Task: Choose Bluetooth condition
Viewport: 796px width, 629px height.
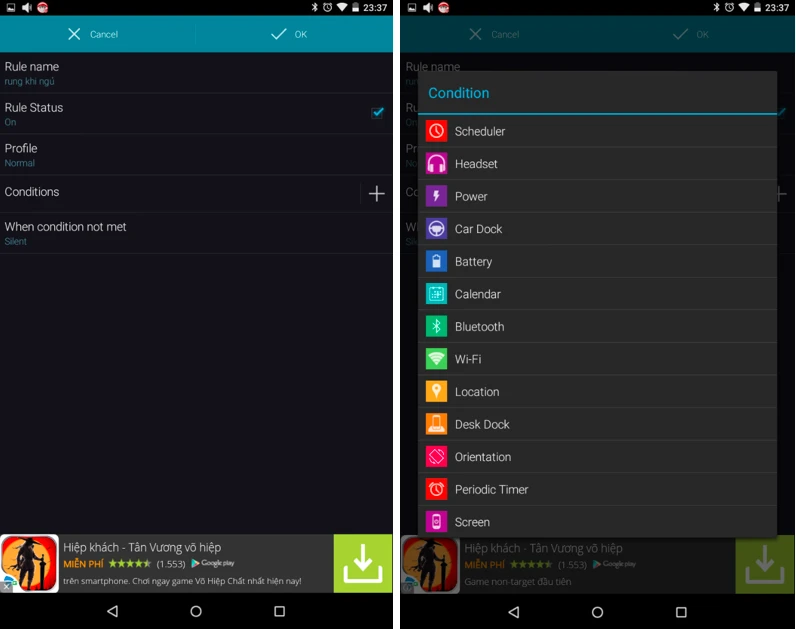Action: click(598, 326)
